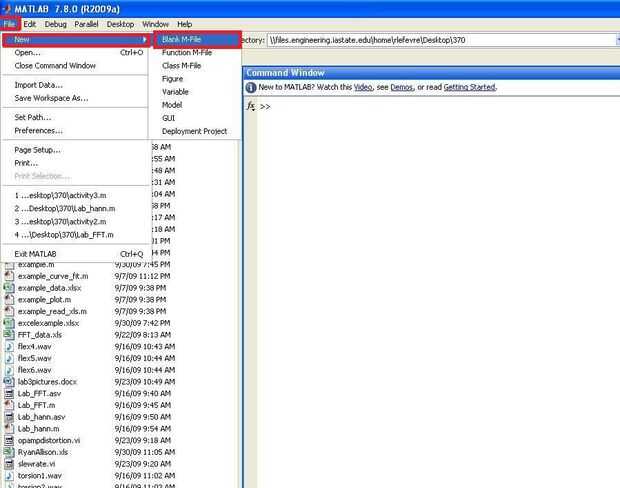The image size is (620, 488).
Task: Click the audio file icon beside flex5.wav
Action: coord(9,358)
